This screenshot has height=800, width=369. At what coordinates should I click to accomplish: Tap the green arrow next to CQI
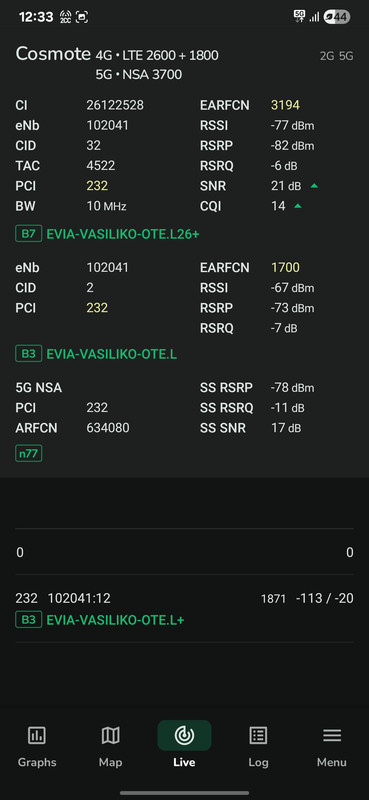click(298, 206)
